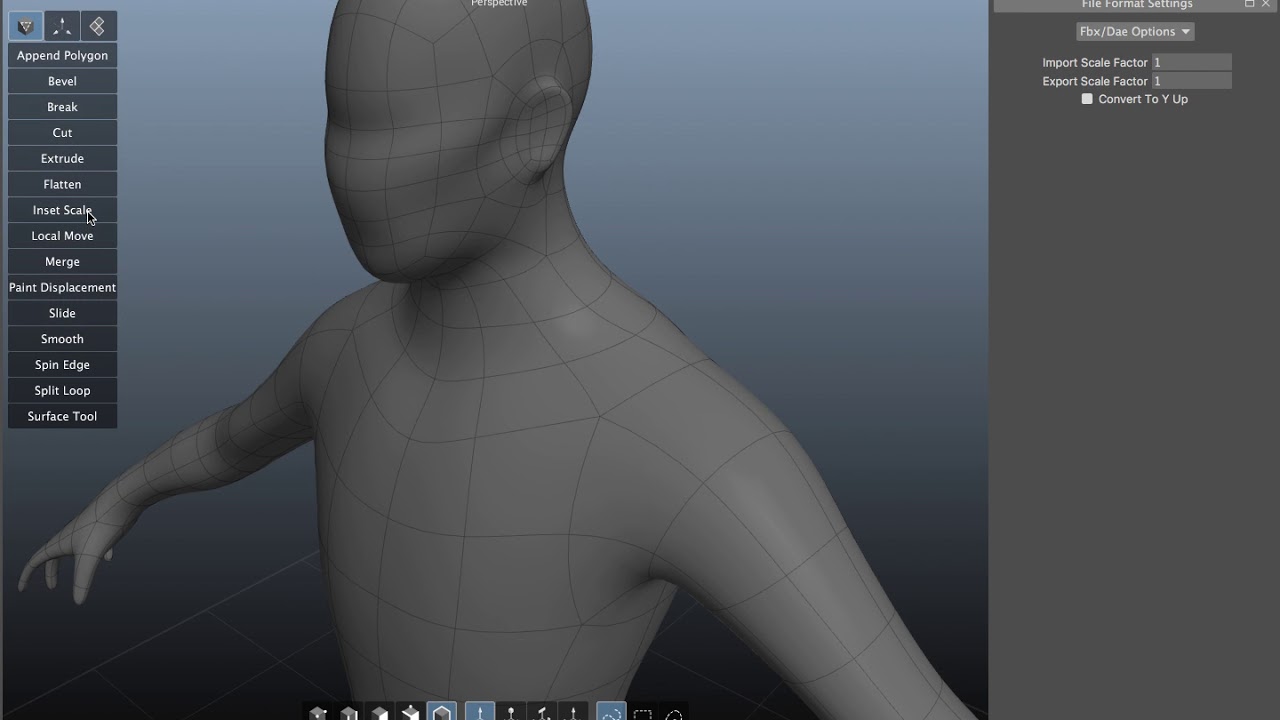Viewport: 1280px width, 720px height.
Task: Choose the Extrude tool
Action: (62, 159)
